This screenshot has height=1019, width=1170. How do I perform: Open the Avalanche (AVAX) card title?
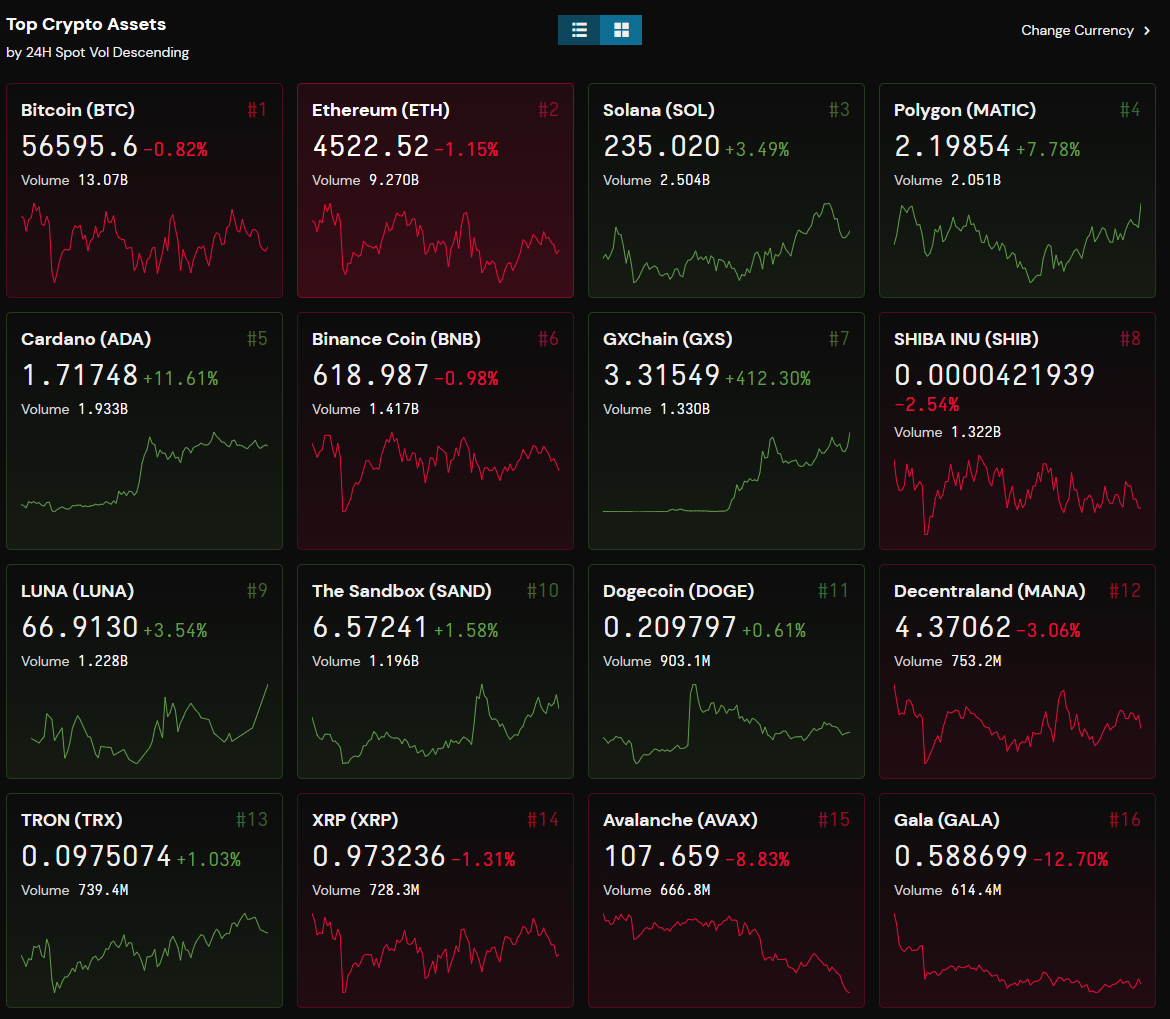pyautogui.click(x=681, y=821)
